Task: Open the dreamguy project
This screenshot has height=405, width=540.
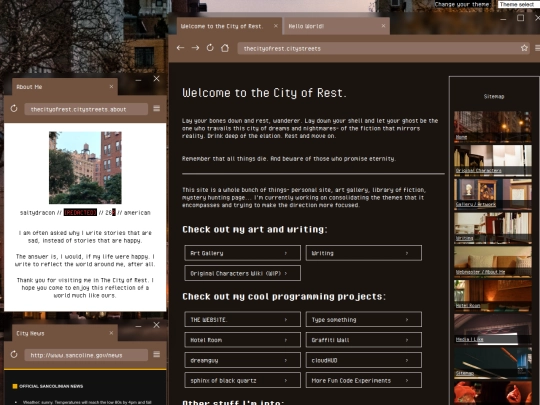Action: pyautogui.click(x=242, y=360)
